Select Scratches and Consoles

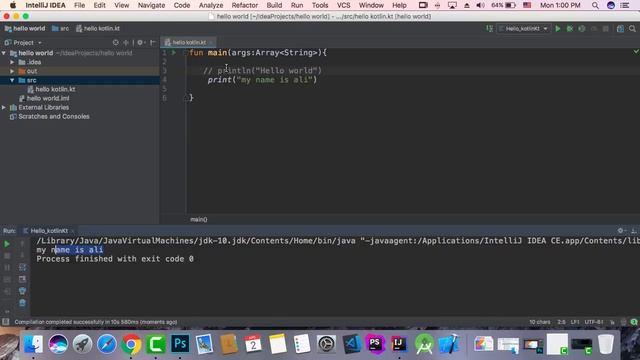coord(49,117)
